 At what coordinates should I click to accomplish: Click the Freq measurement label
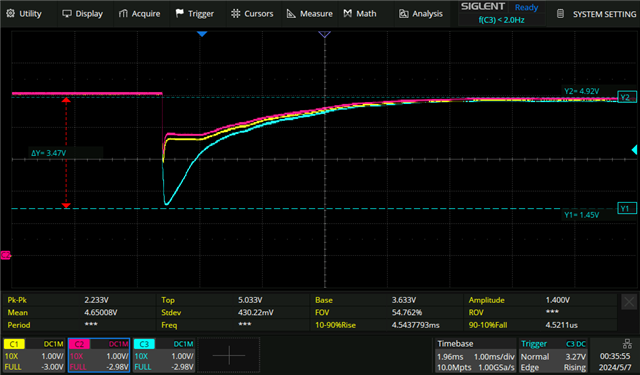coord(169,325)
